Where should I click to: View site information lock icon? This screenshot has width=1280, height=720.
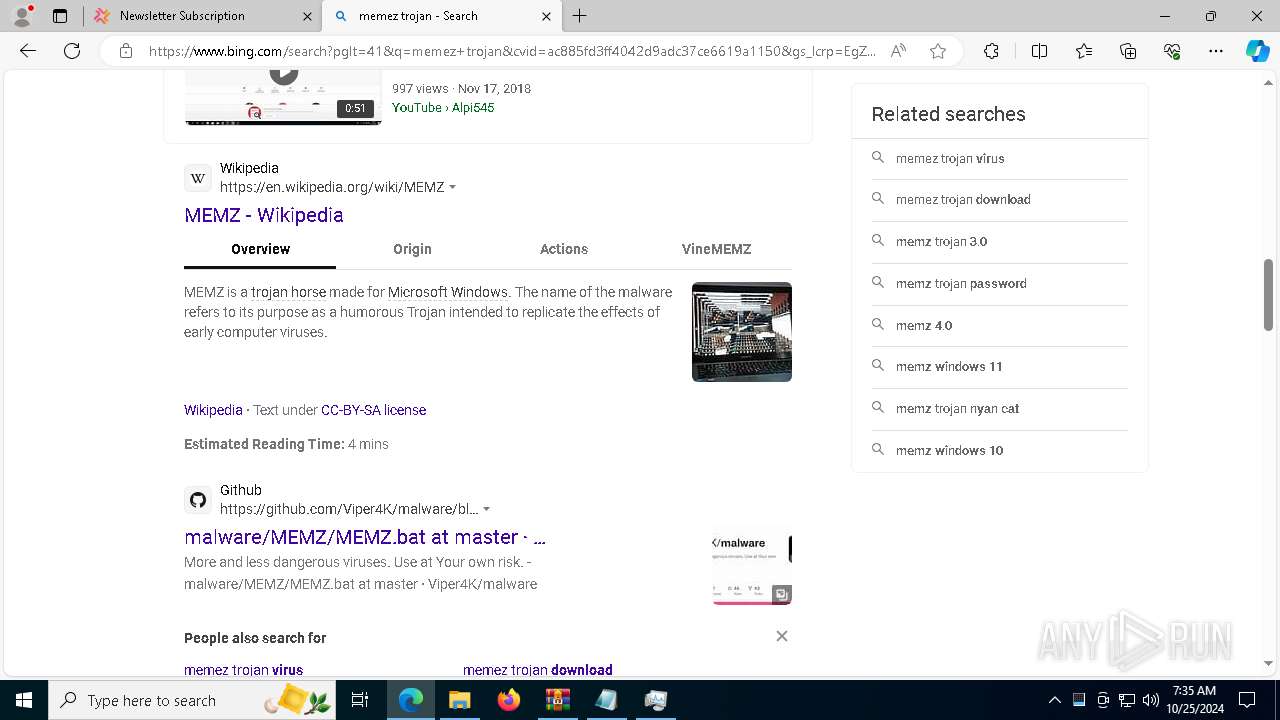[x=126, y=51]
